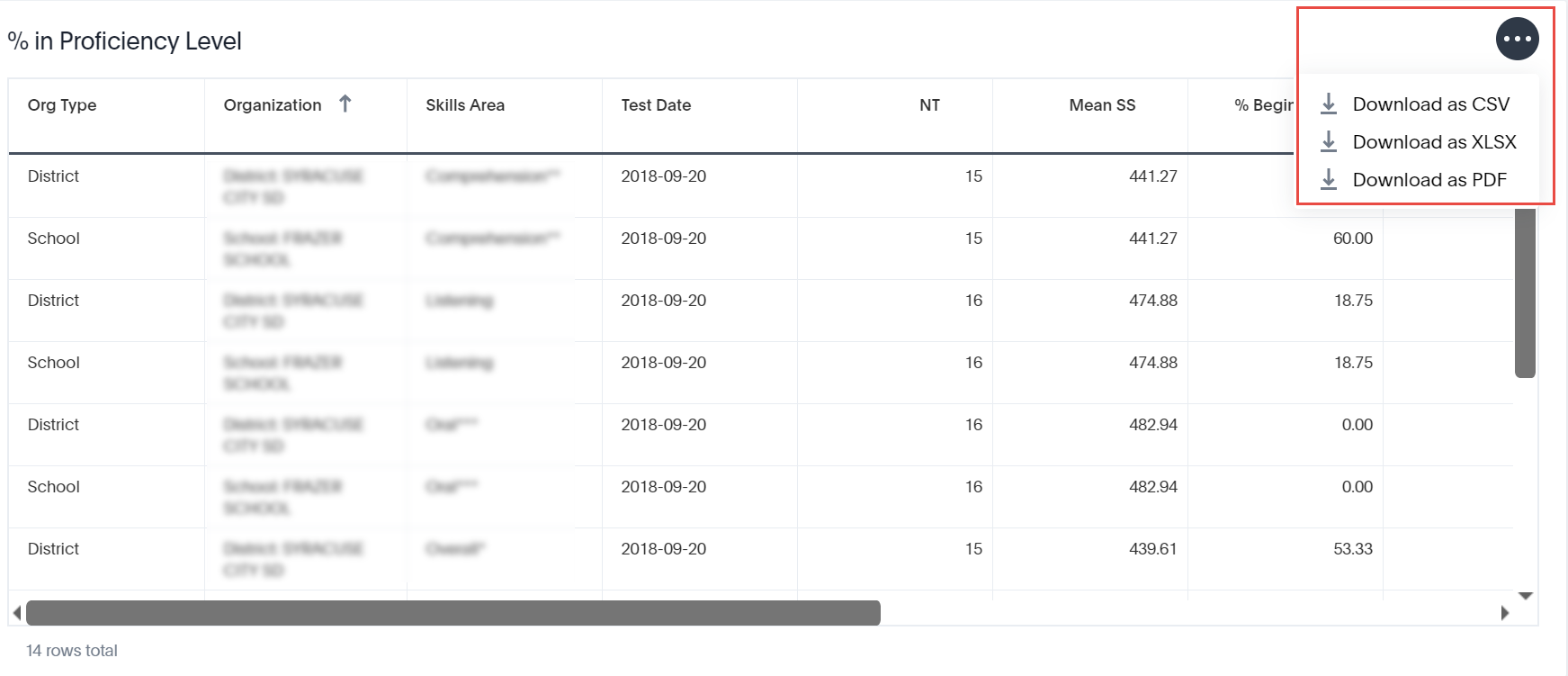
Task: Click the Test Date column header
Action: coord(656,105)
